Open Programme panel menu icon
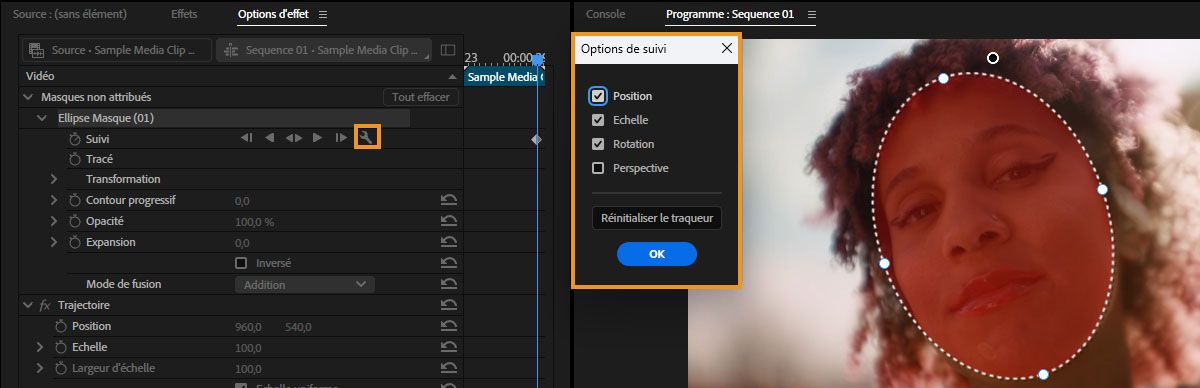1200x388 pixels. pos(812,15)
